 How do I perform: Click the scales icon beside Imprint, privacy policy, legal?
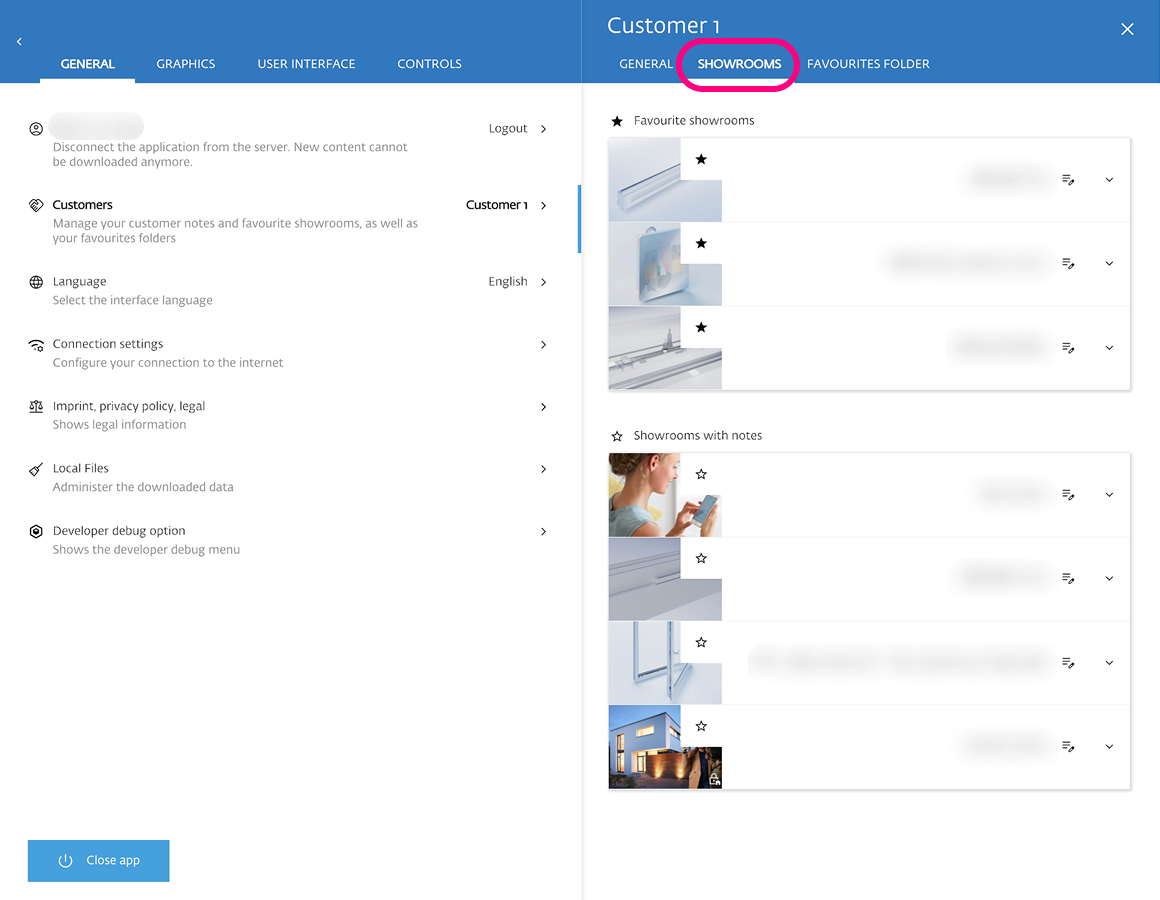[36, 407]
